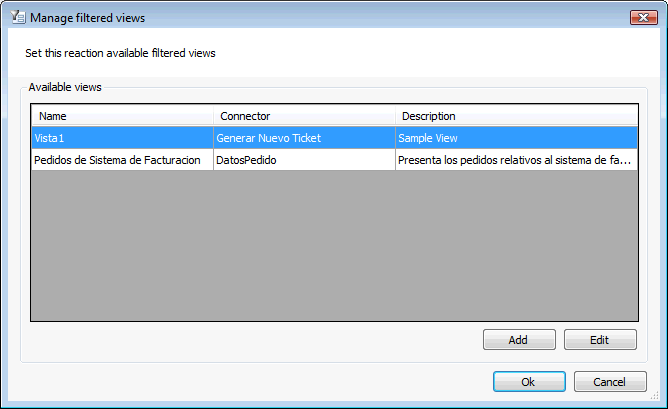Sort by the Description column header

[516, 115]
